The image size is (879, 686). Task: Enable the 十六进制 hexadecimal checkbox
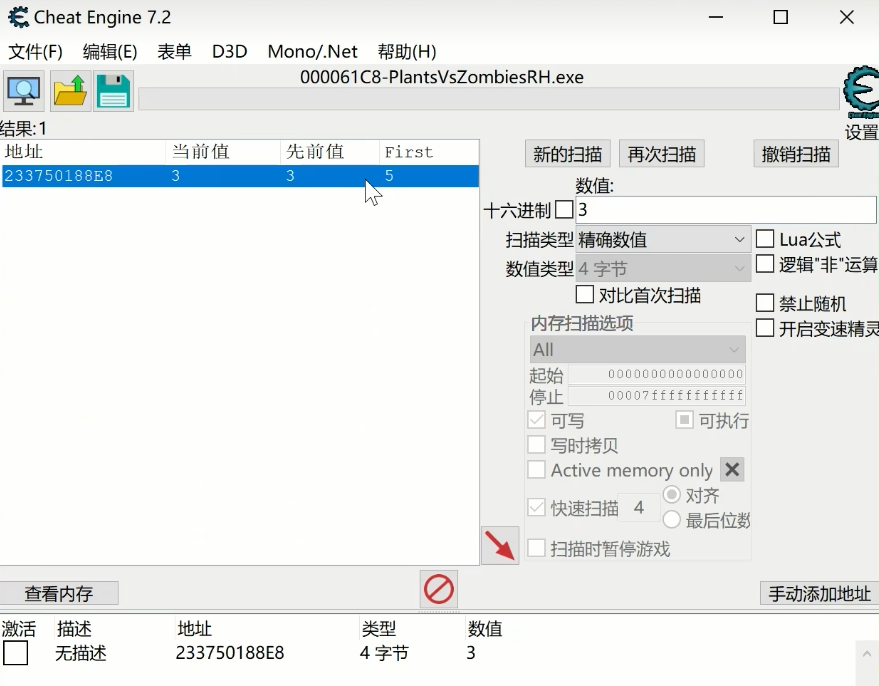click(565, 210)
